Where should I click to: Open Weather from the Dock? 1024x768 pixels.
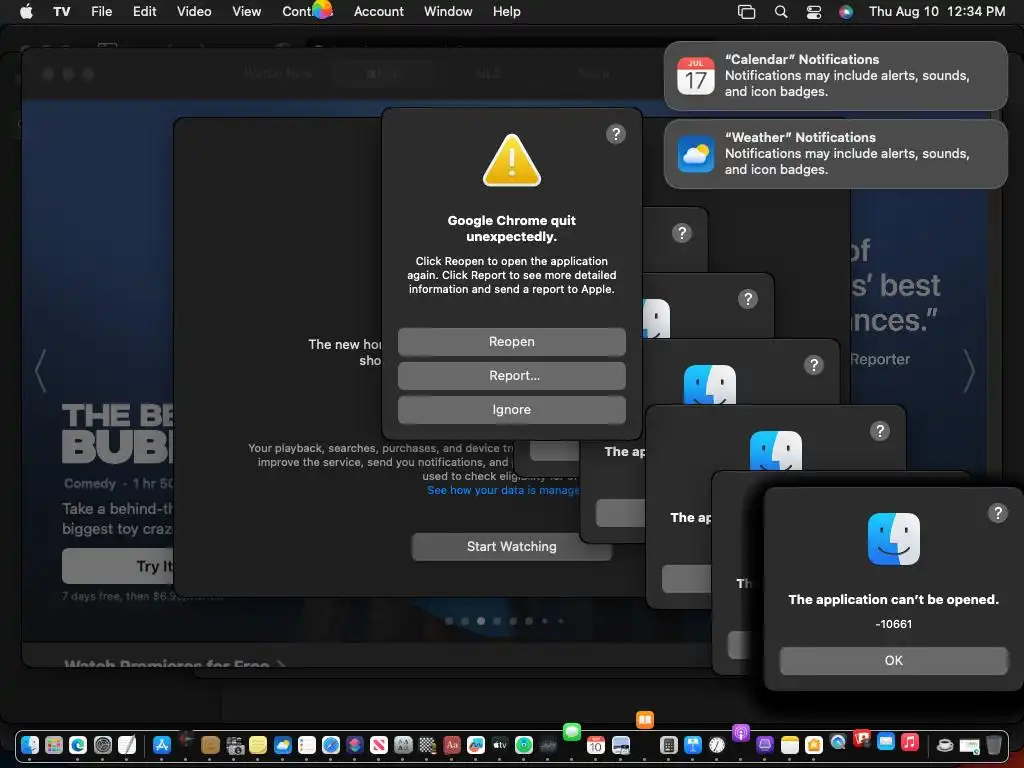click(283, 745)
